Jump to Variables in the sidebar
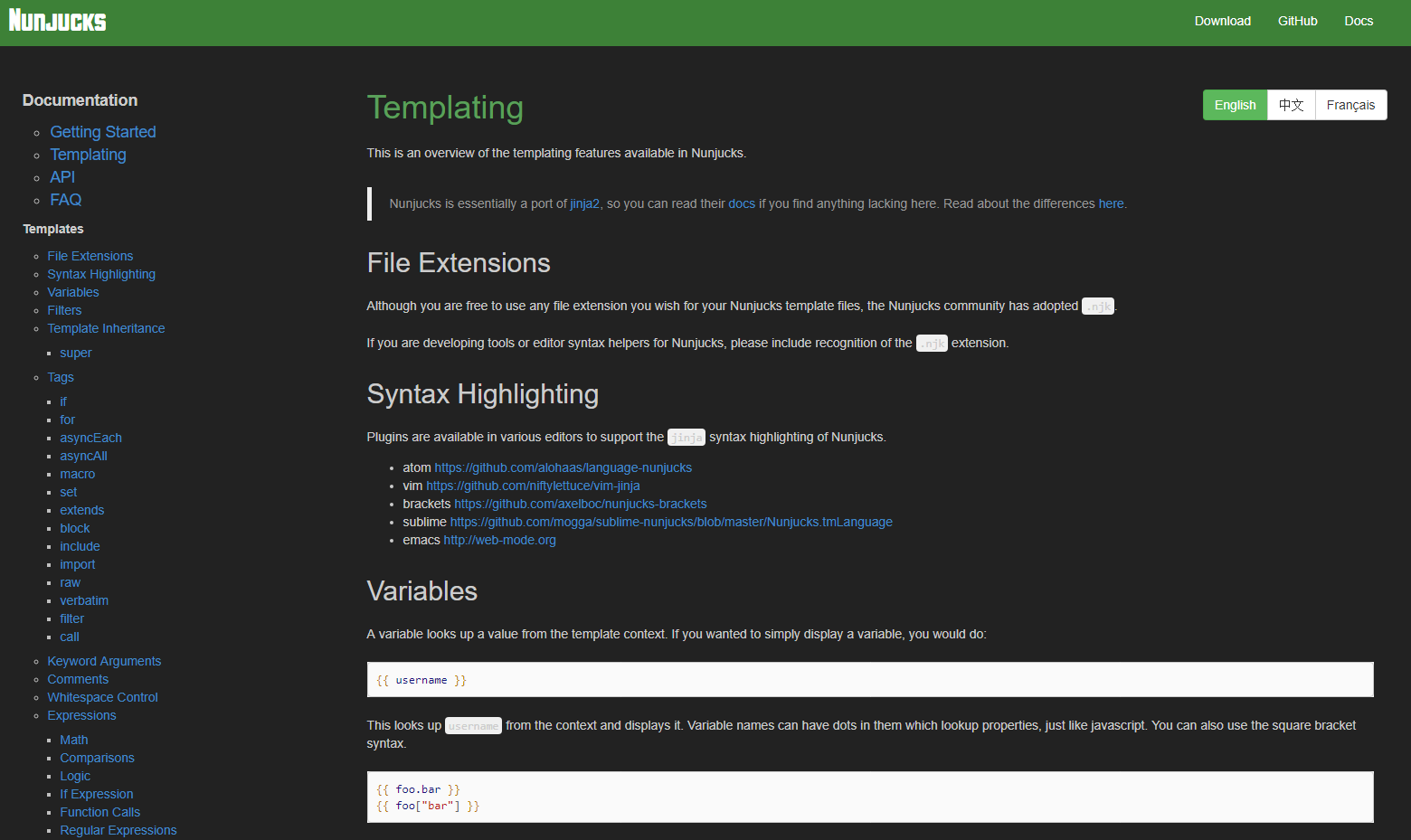Screen dimensions: 1411x840 tap(73, 292)
